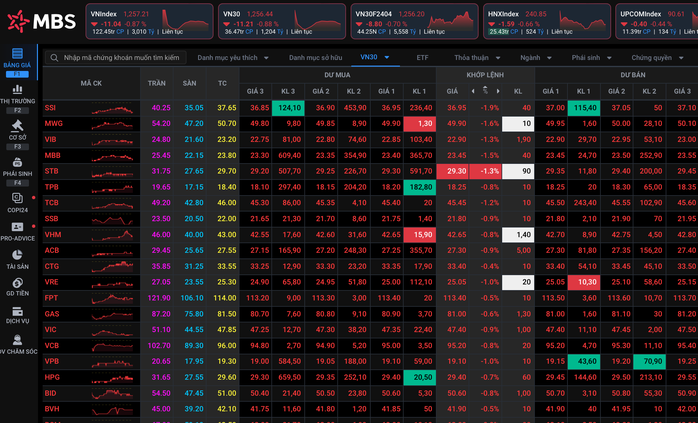Click the MWG ticker symbol

[53, 124]
